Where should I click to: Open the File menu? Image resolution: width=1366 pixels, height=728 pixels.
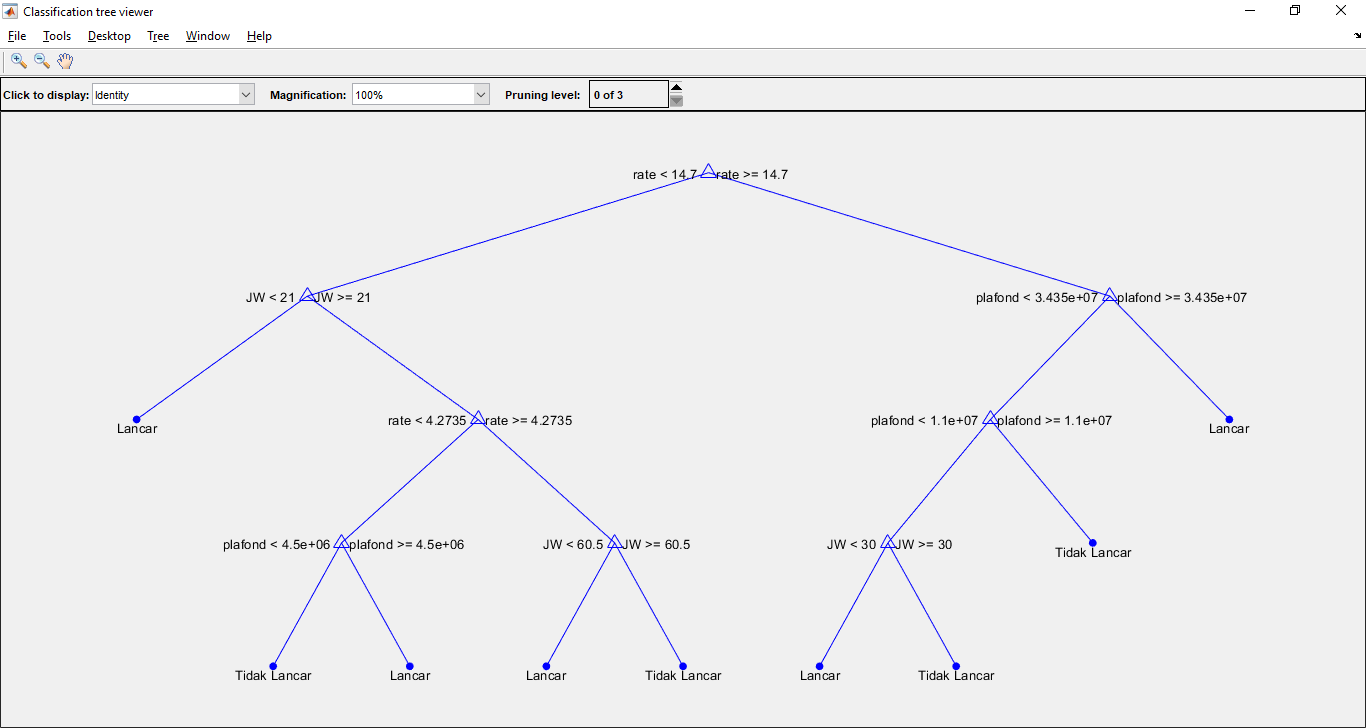(17, 36)
